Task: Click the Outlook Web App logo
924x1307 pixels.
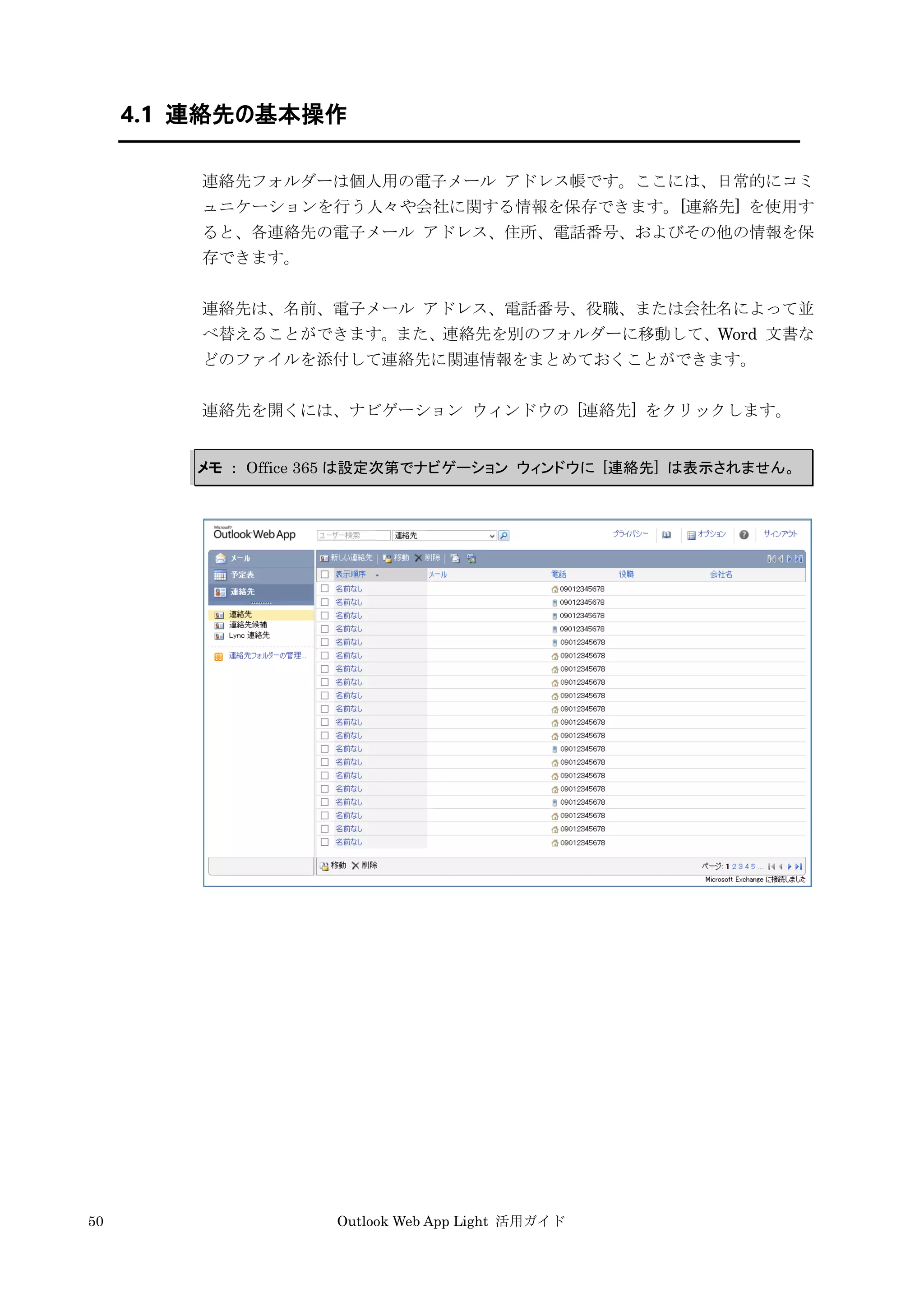Action: (x=254, y=533)
